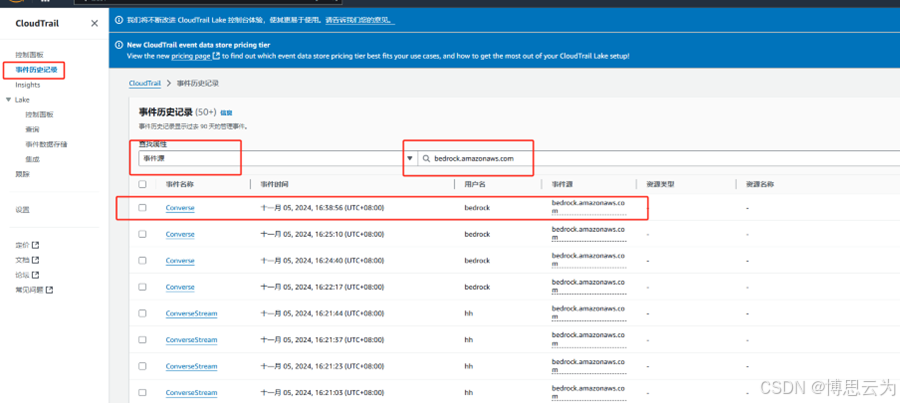Open 跟踪 in the sidebar
This screenshot has width=900, height=403.
[x=22, y=174]
